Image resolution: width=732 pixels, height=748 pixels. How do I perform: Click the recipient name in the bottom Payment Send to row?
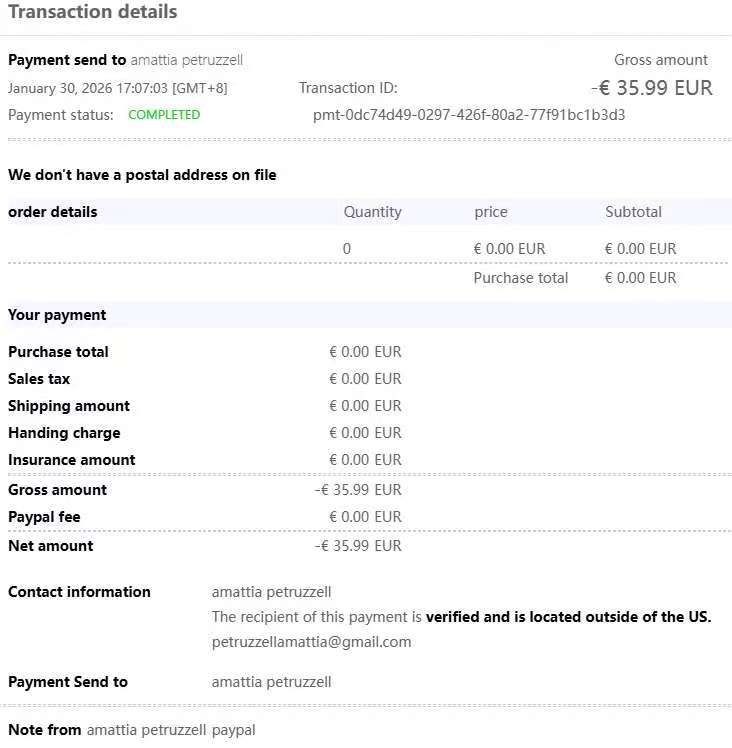point(271,682)
